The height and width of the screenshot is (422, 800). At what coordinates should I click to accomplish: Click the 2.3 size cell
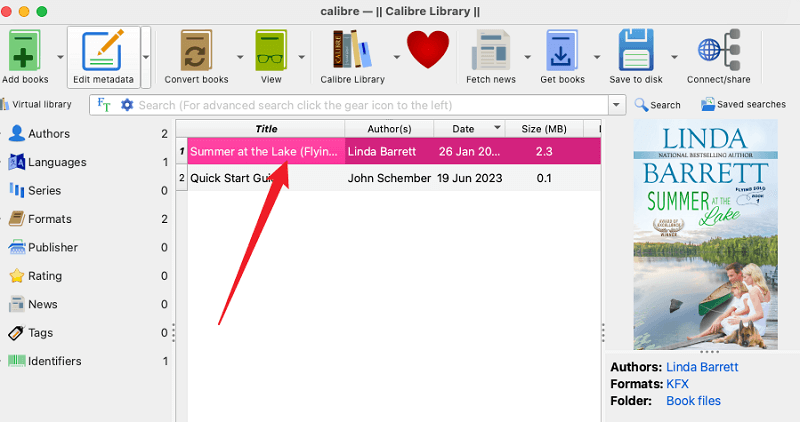click(x=544, y=152)
